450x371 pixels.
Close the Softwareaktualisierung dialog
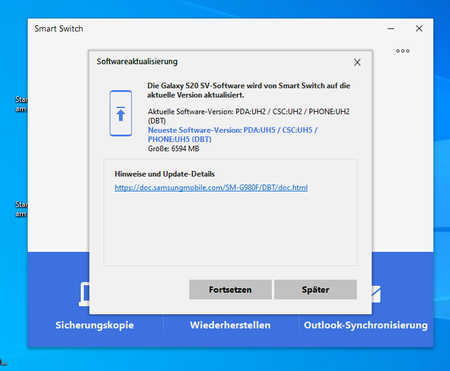click(x=357, y=62)
